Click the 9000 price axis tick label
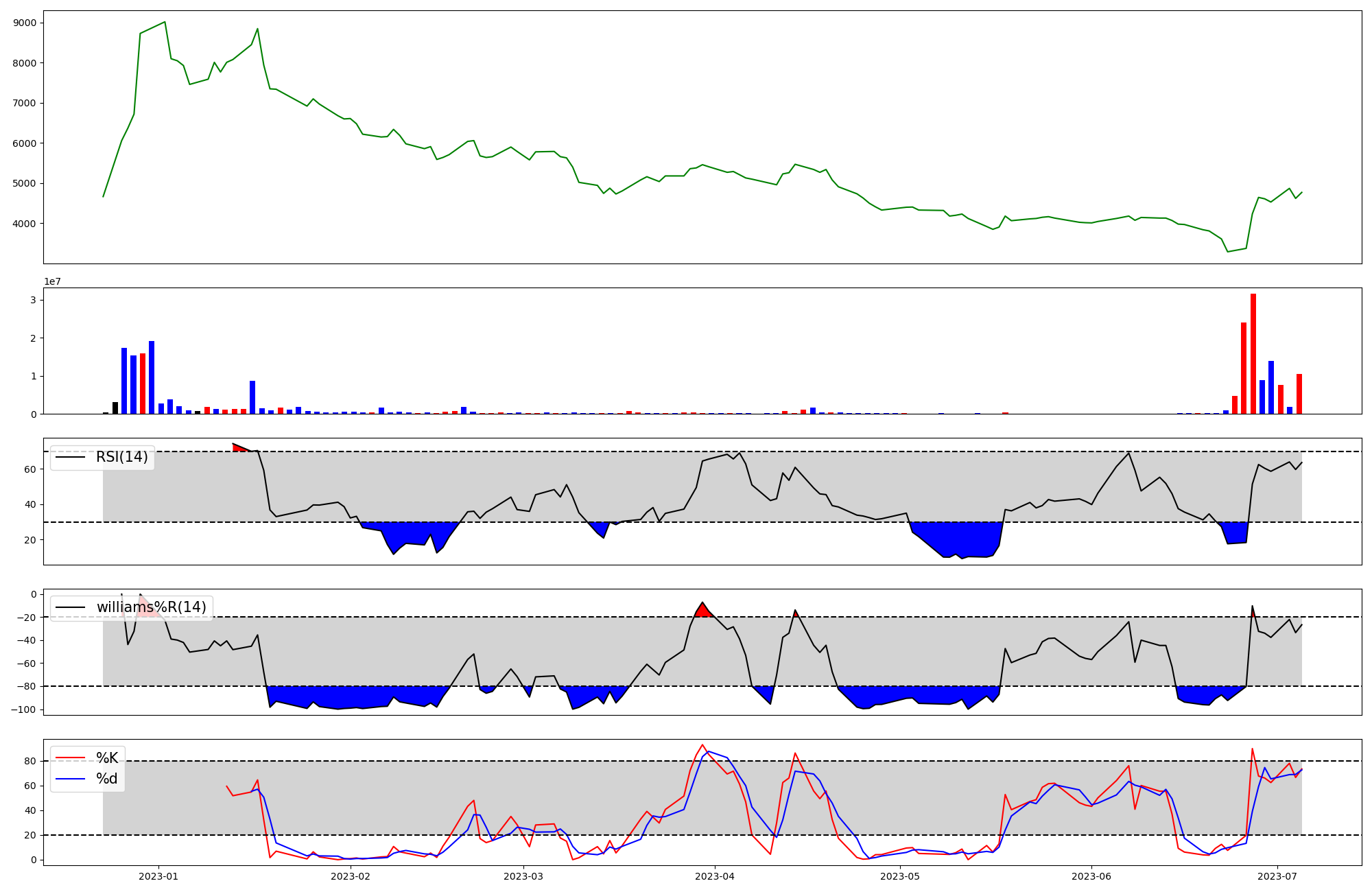This screenshot has width=1372, height=892. click(x=25, y=23)
